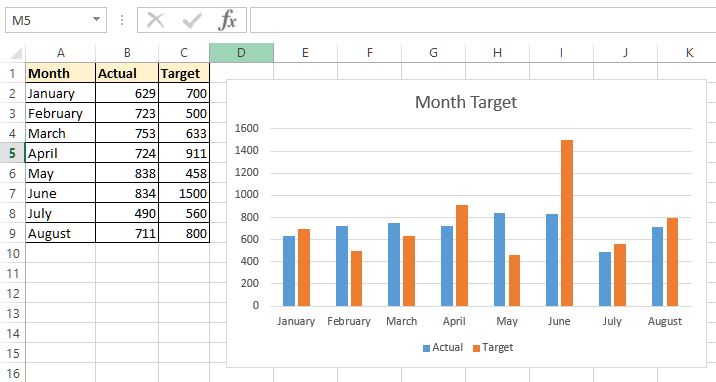
Task: Click the enter checkmark icon in formula bar
Action: coord(192,21)
